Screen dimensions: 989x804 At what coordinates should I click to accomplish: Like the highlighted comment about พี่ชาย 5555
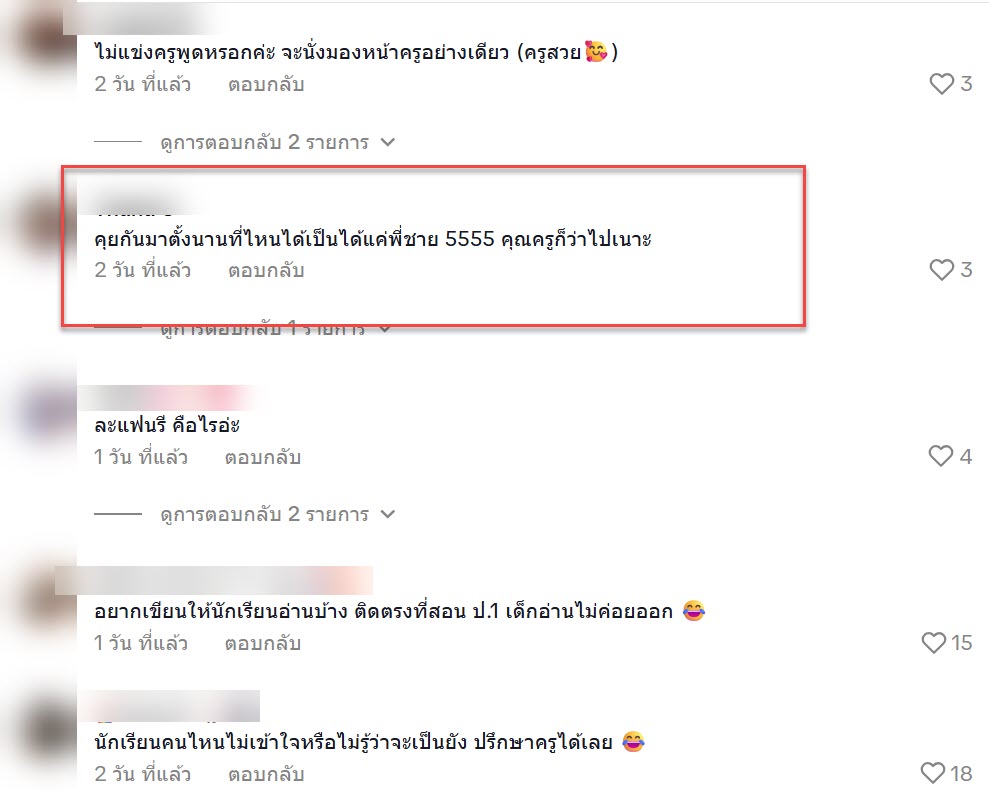coord(942,270)
